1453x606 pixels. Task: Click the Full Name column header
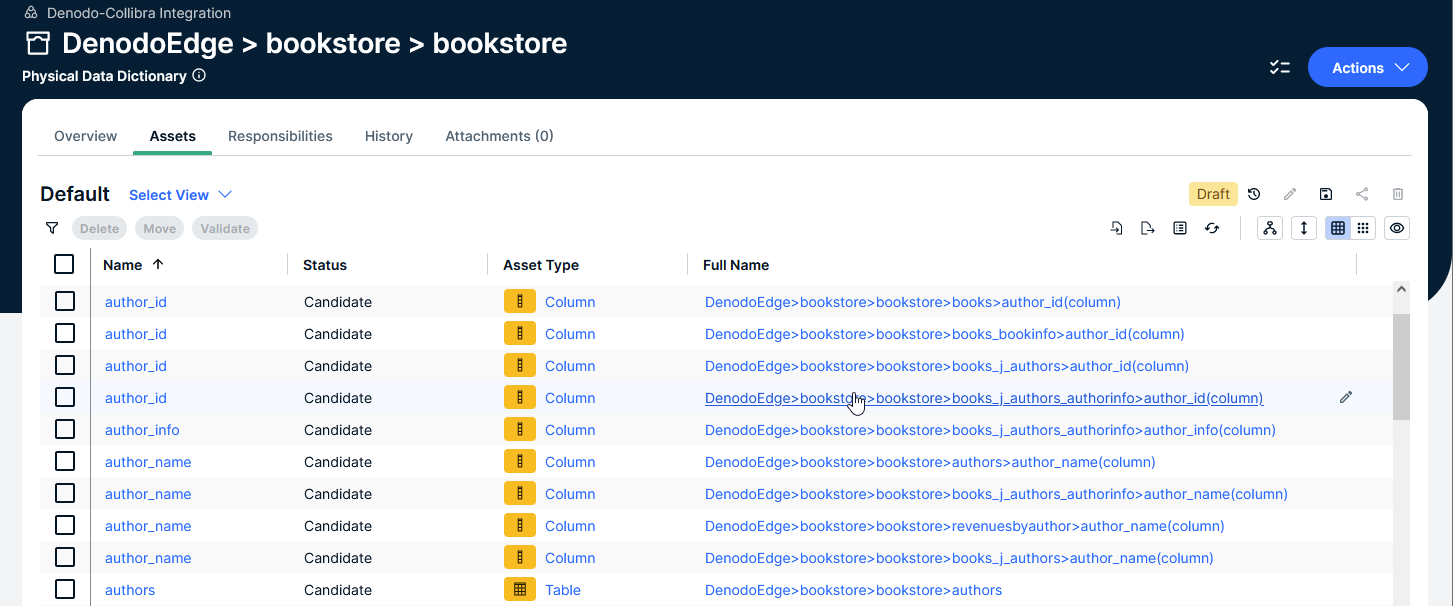pyautogui.click(x=736, y=265)
